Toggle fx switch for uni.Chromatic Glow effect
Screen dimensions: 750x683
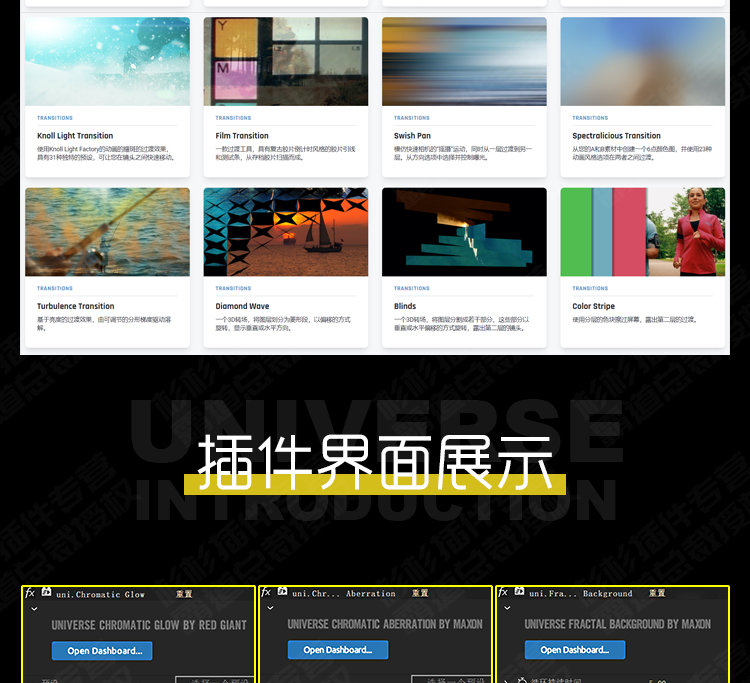tap(30, 593)
